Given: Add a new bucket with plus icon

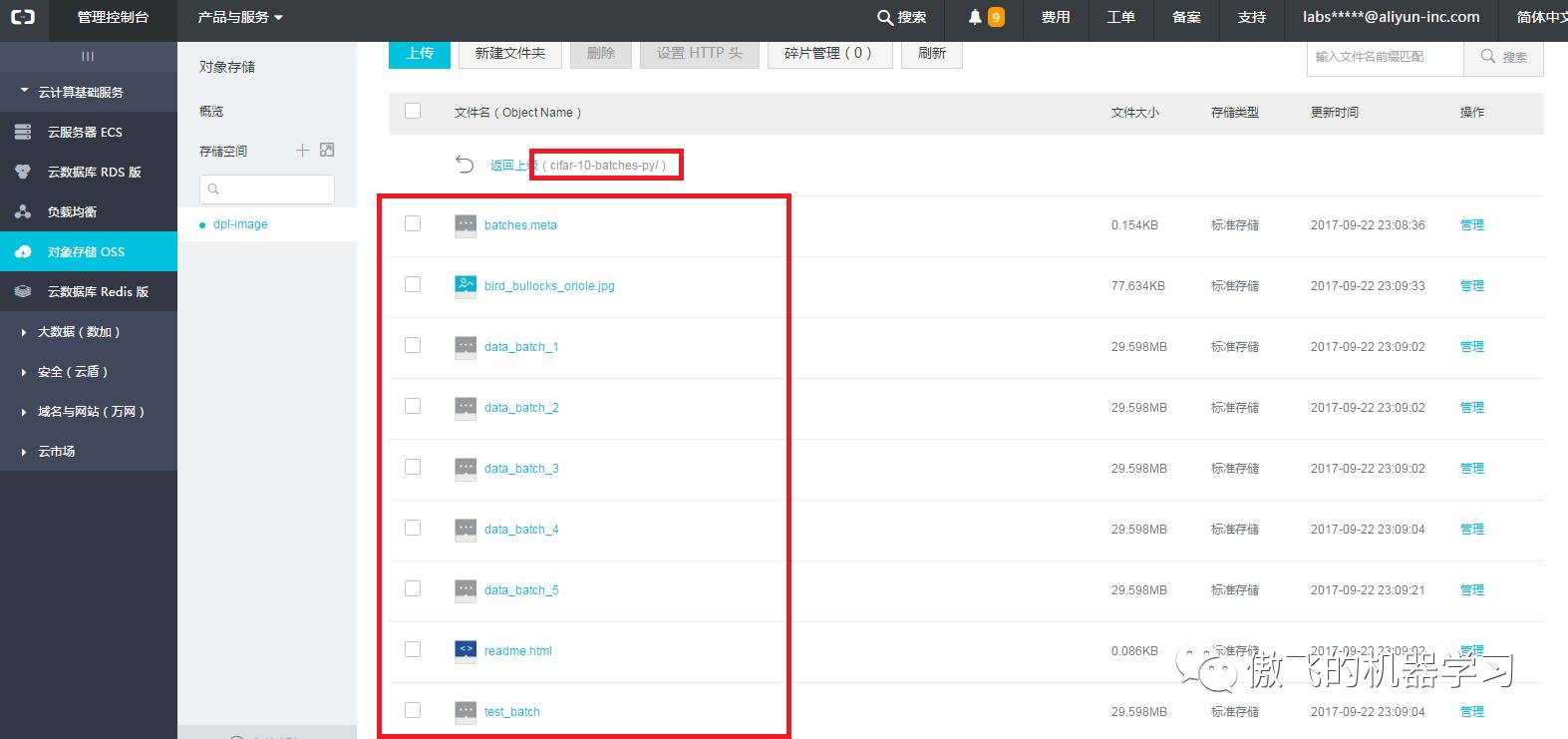Looking at the screenshot, I should (x=302, y=151).
